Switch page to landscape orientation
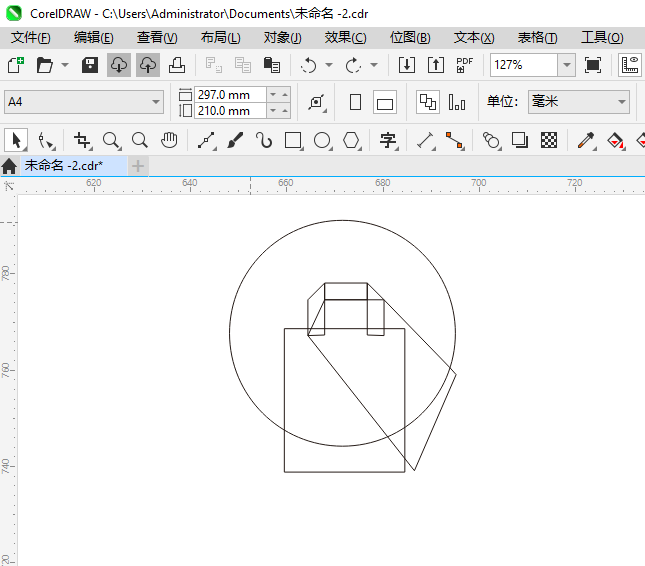This screenshot has width=645, height=566. 385,102
